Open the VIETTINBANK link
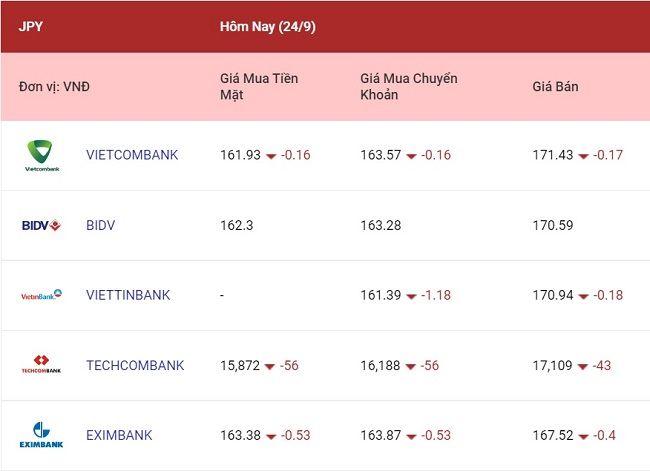The image size is (650, 471). click(128, 295)
